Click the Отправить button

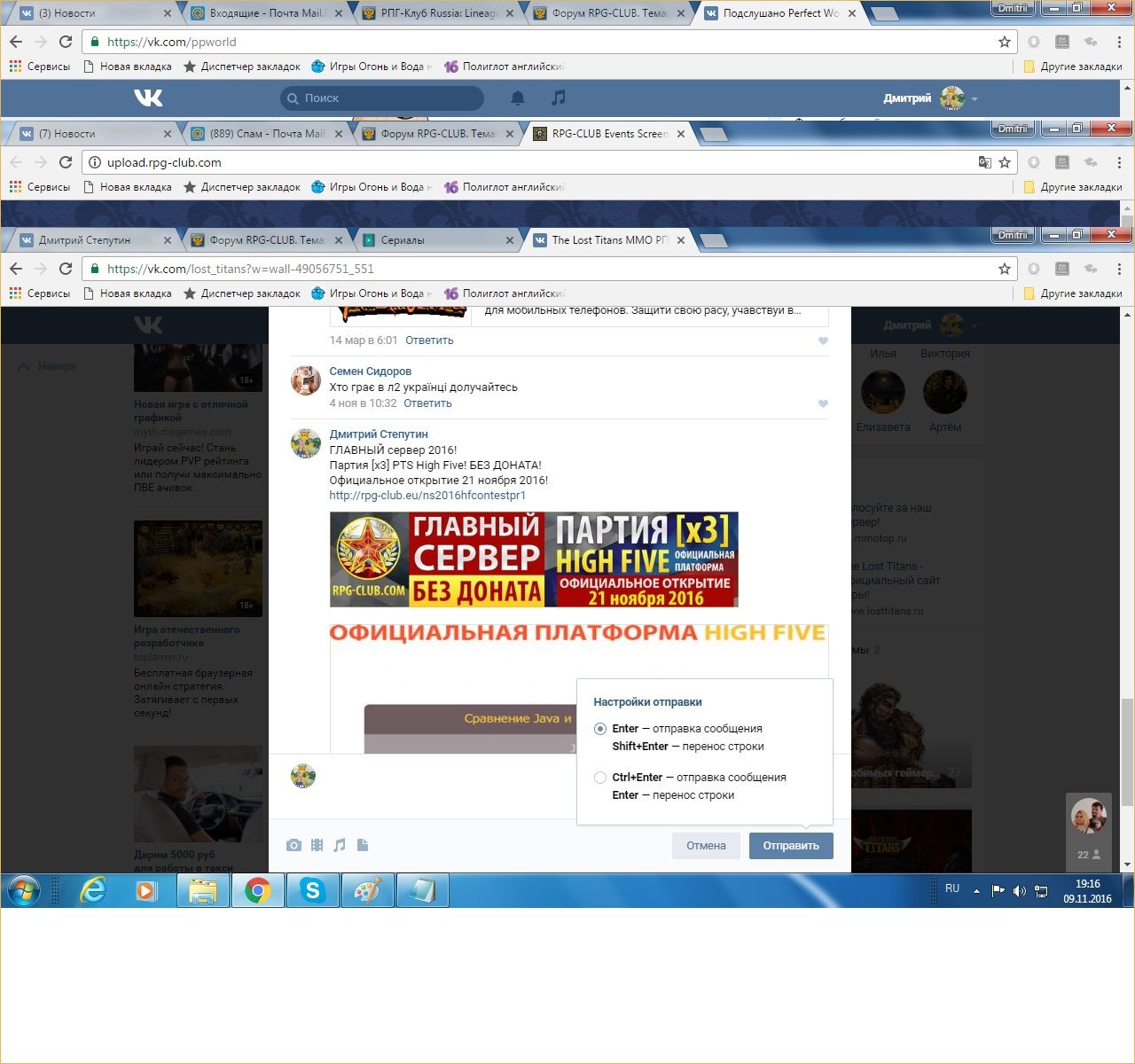point(791,846)
